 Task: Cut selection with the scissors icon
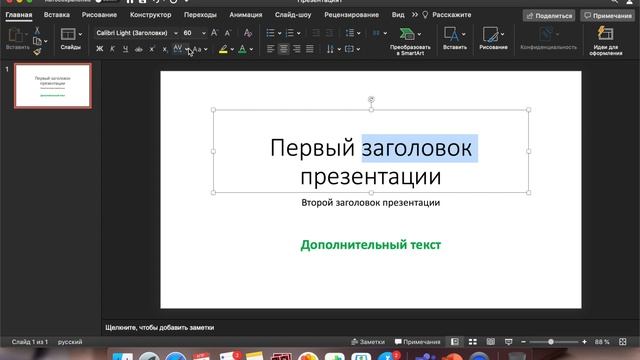(37, 31)
